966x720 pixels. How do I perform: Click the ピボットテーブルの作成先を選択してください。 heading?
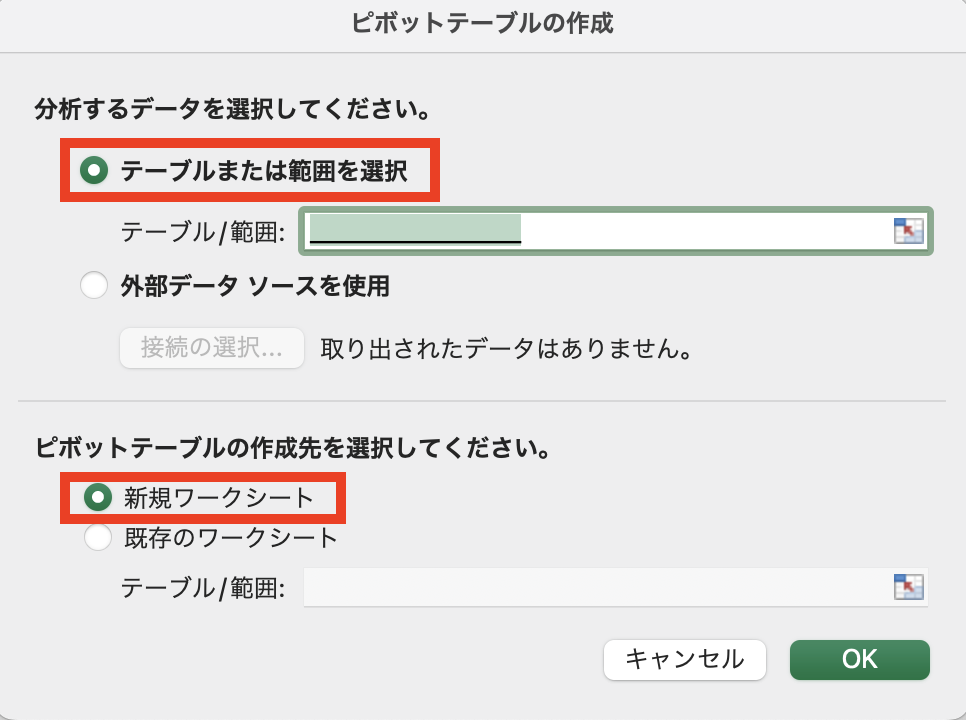tap(293, 448)
